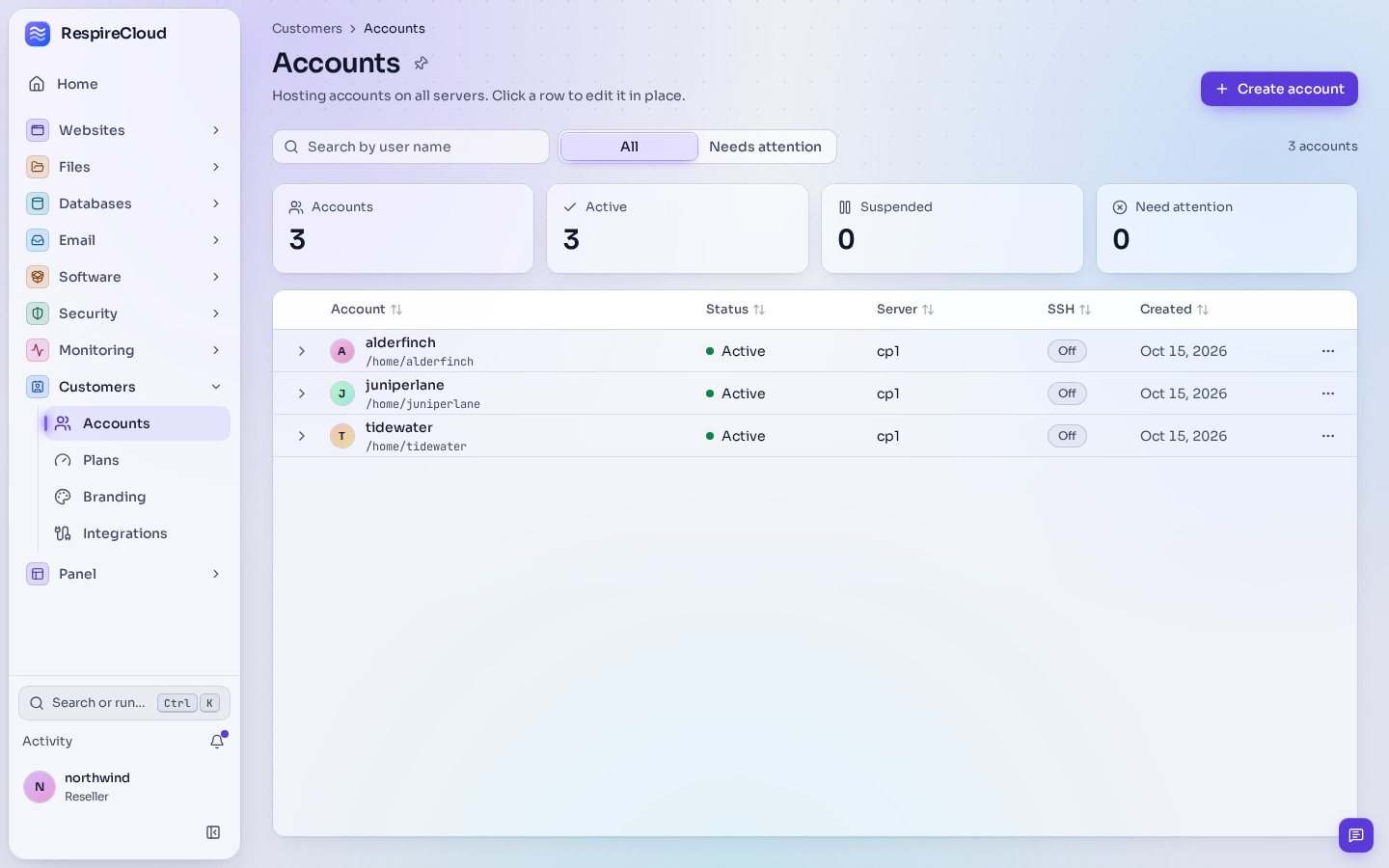
Task: Click the Websites sidebar icon
Action: coord(38,130)
